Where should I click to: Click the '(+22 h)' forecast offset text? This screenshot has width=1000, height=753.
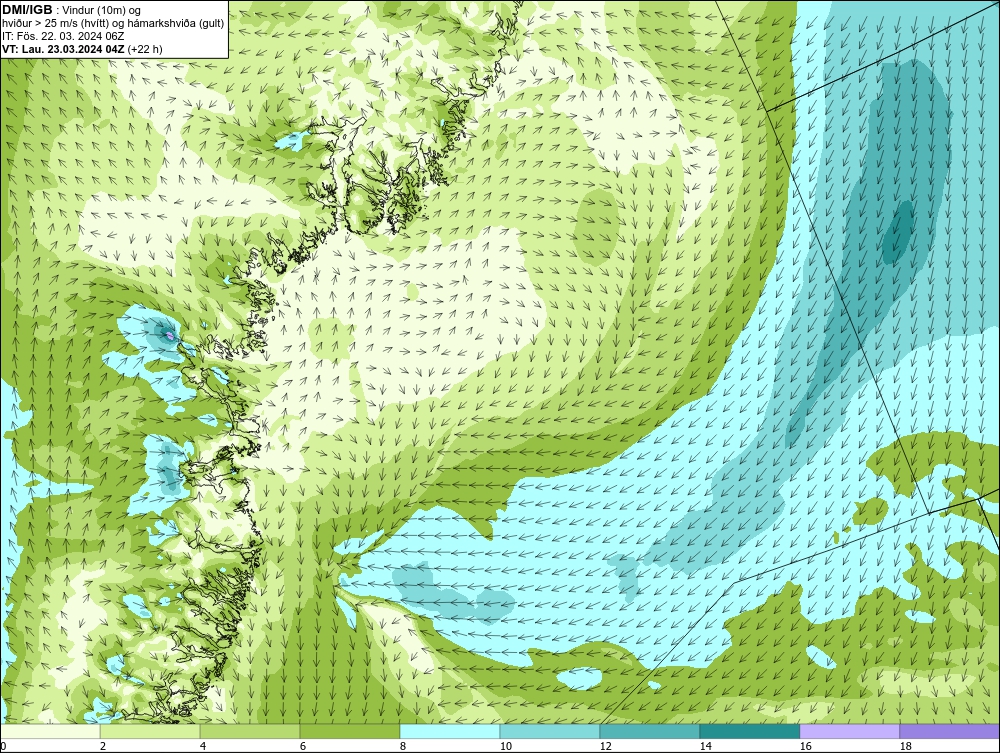[x=145, y=49]
